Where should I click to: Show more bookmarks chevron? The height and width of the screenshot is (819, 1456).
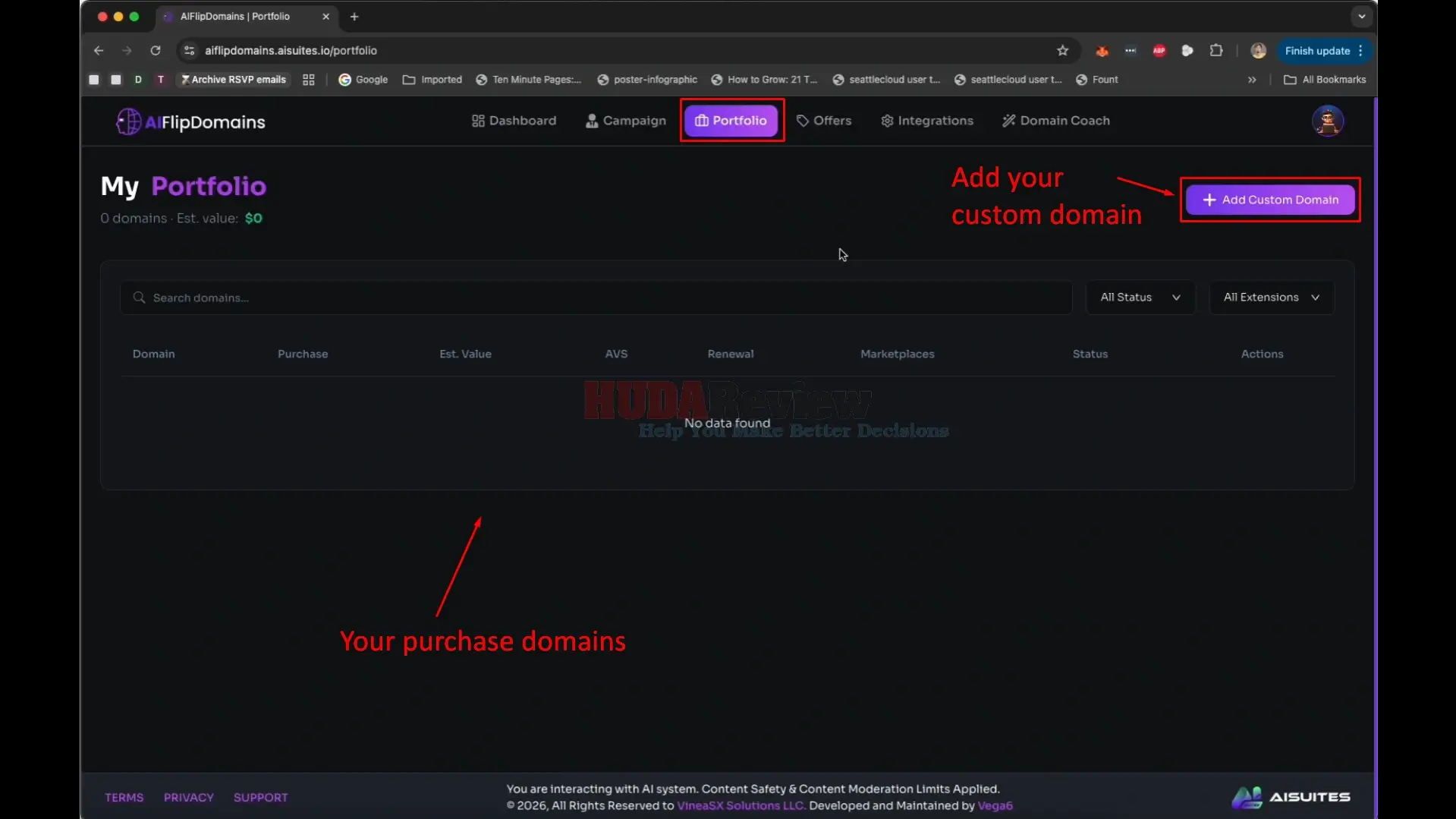pos(1252,80)
